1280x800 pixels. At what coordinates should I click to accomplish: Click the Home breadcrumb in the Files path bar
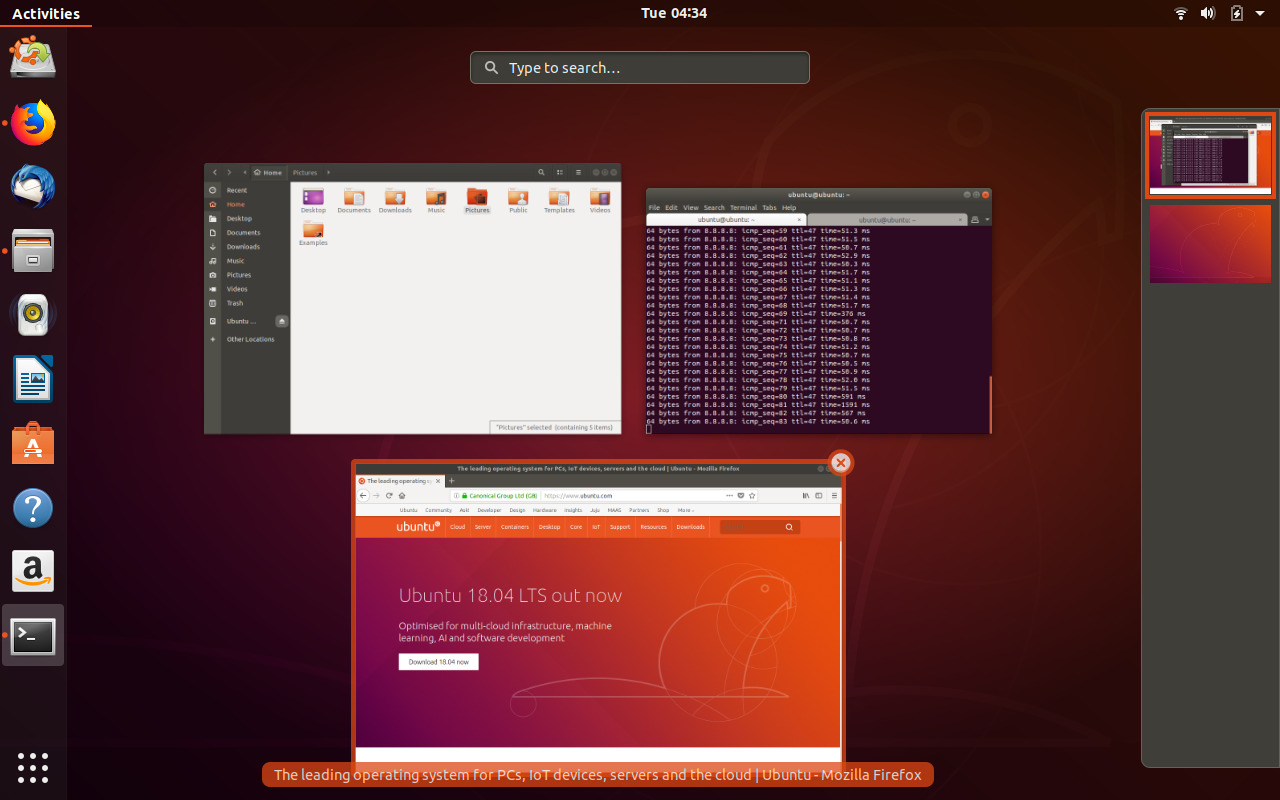click(268, 172)
